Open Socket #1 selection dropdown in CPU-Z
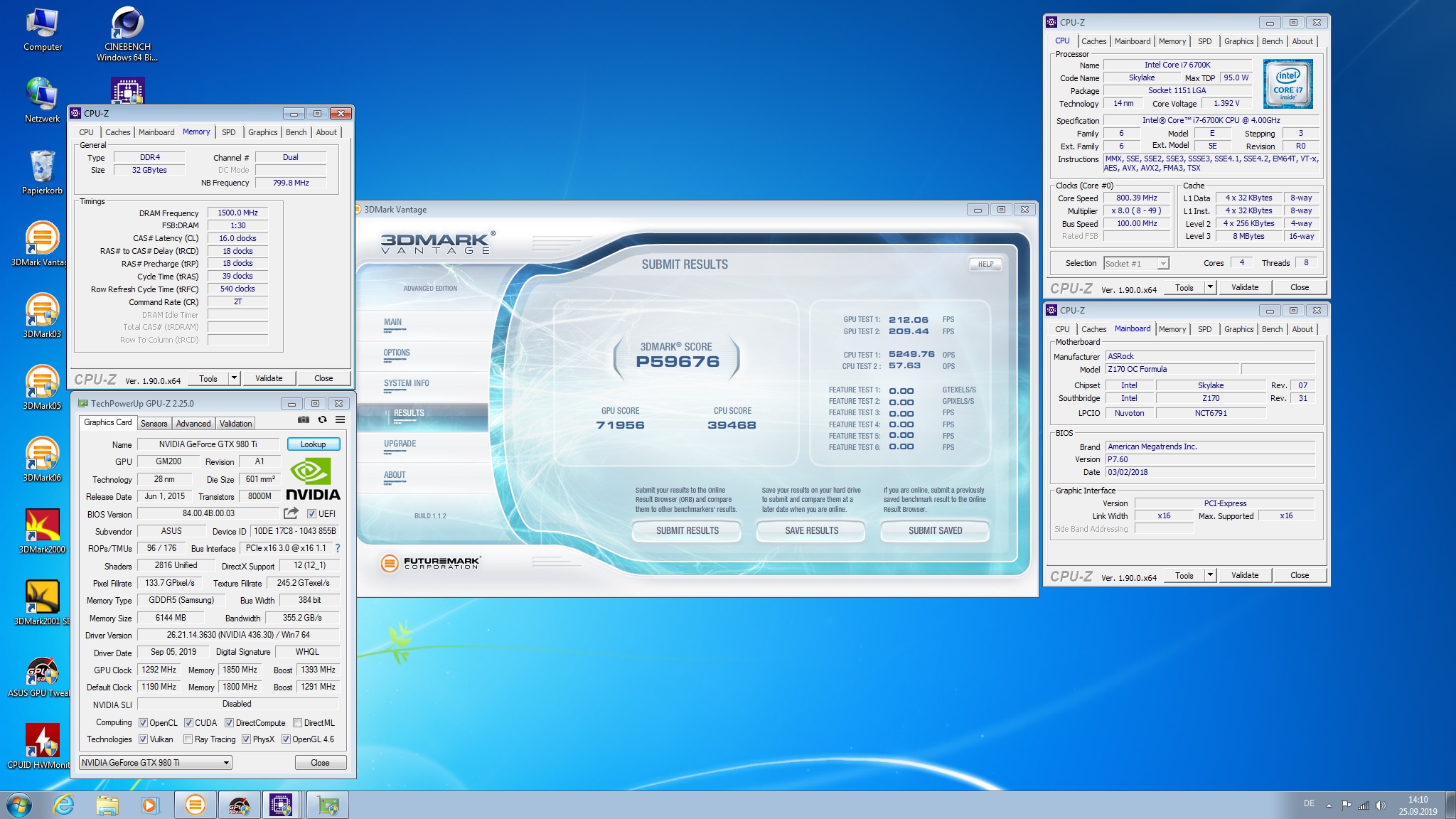The width and height of the screenshot is (1456, 819). coord(1136,263)
